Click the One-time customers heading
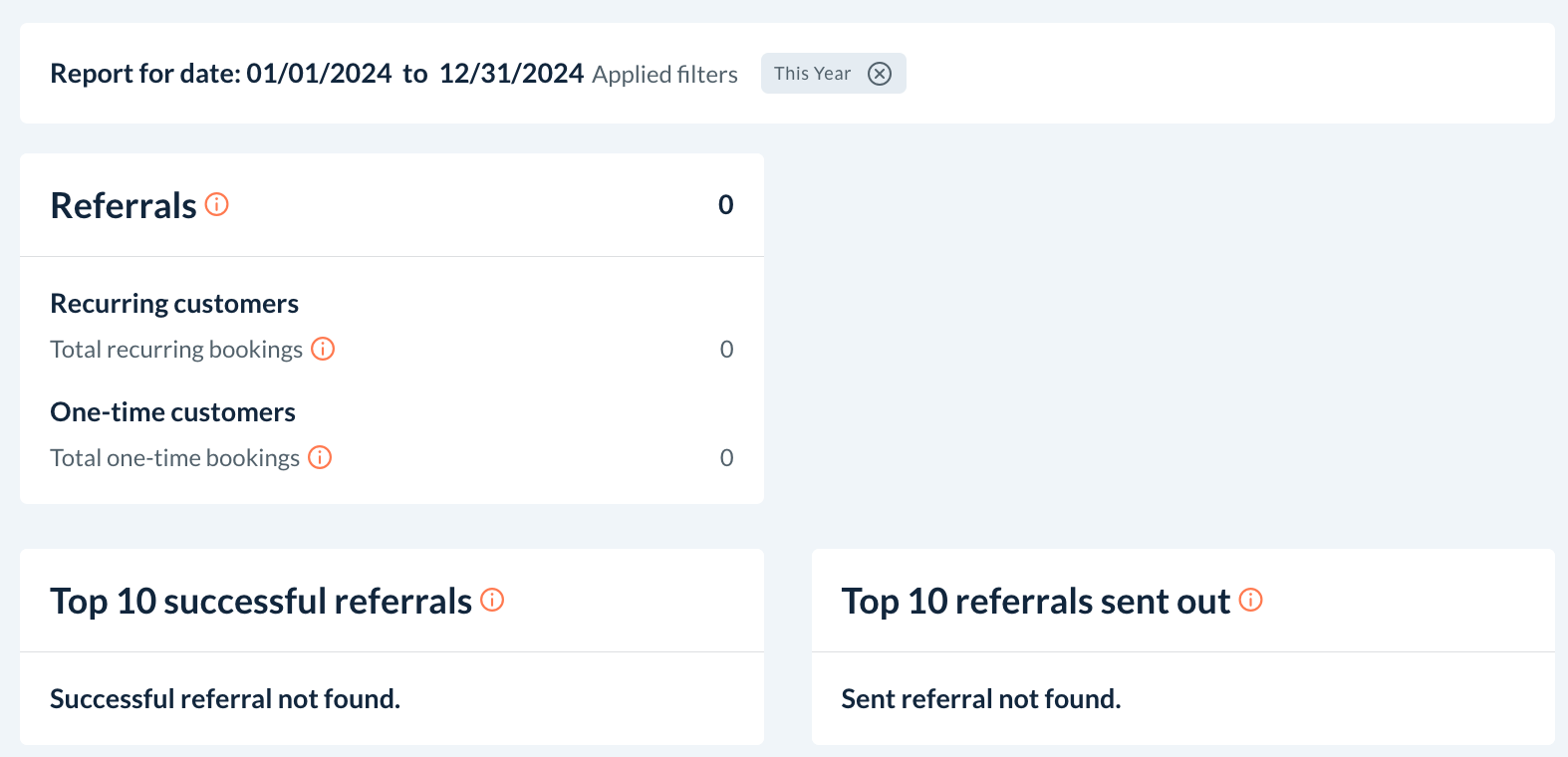 pyautogui.click(x=172, y=412)
